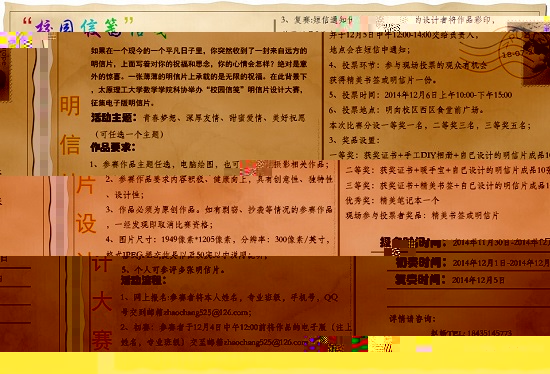550x374 pixels.
Task: Click the colorful "校园信笺" title text
Action: [77, 26]
